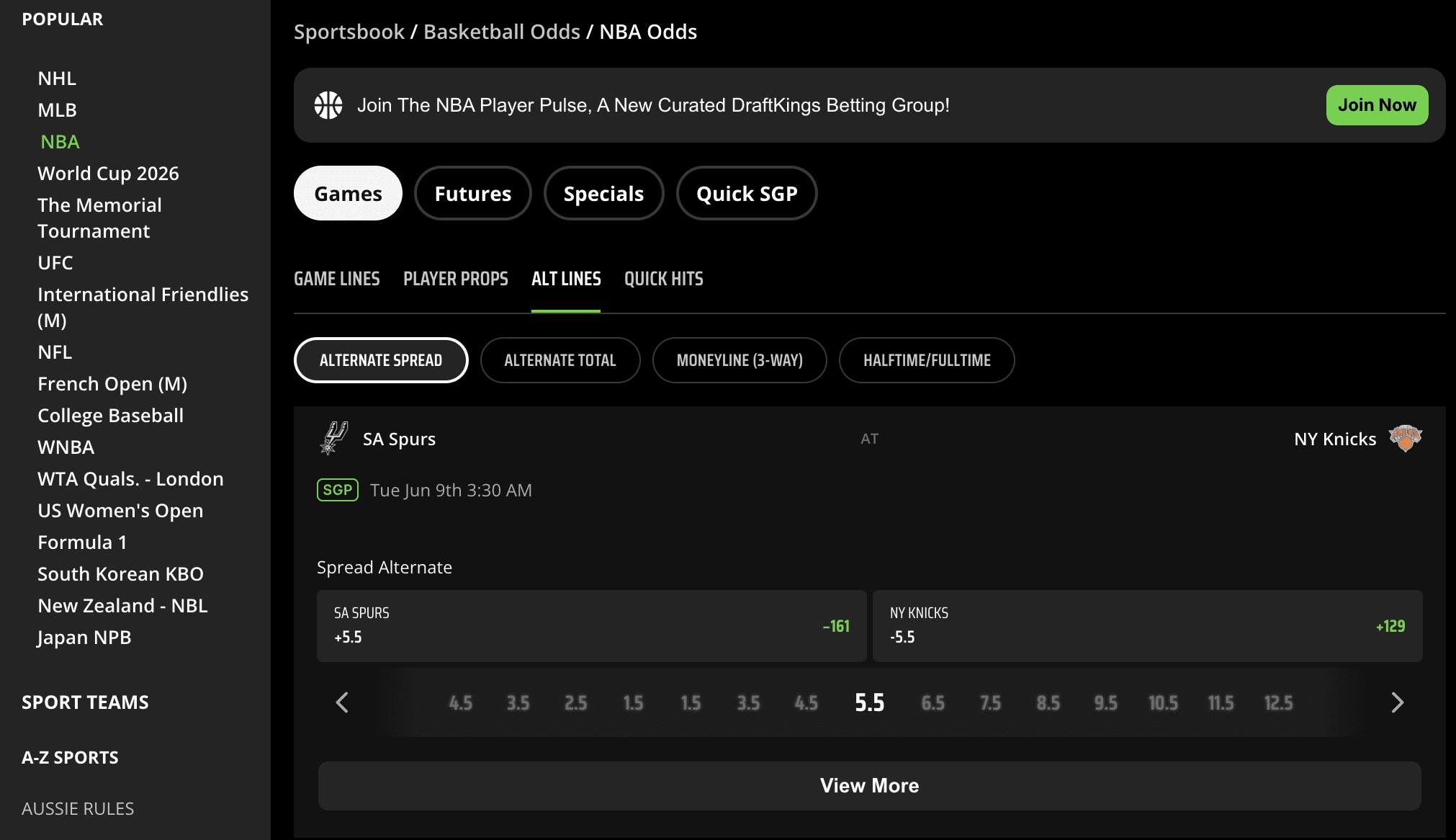This screenshot has width=1456, height=840.
Task: Open the Sportsbook breadcrumb link
Action: click(349, 32)
